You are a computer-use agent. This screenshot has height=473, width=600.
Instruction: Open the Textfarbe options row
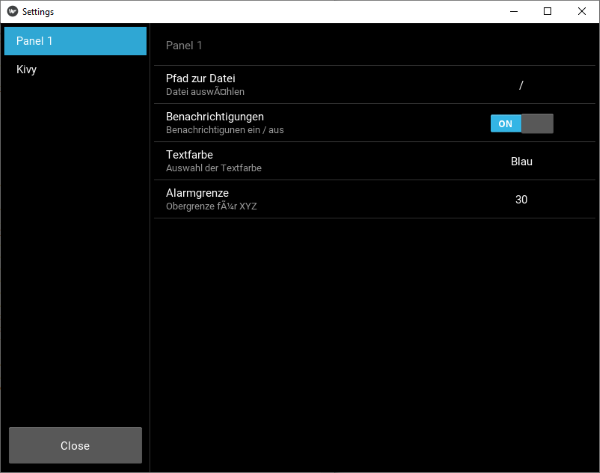pos(374,161)
